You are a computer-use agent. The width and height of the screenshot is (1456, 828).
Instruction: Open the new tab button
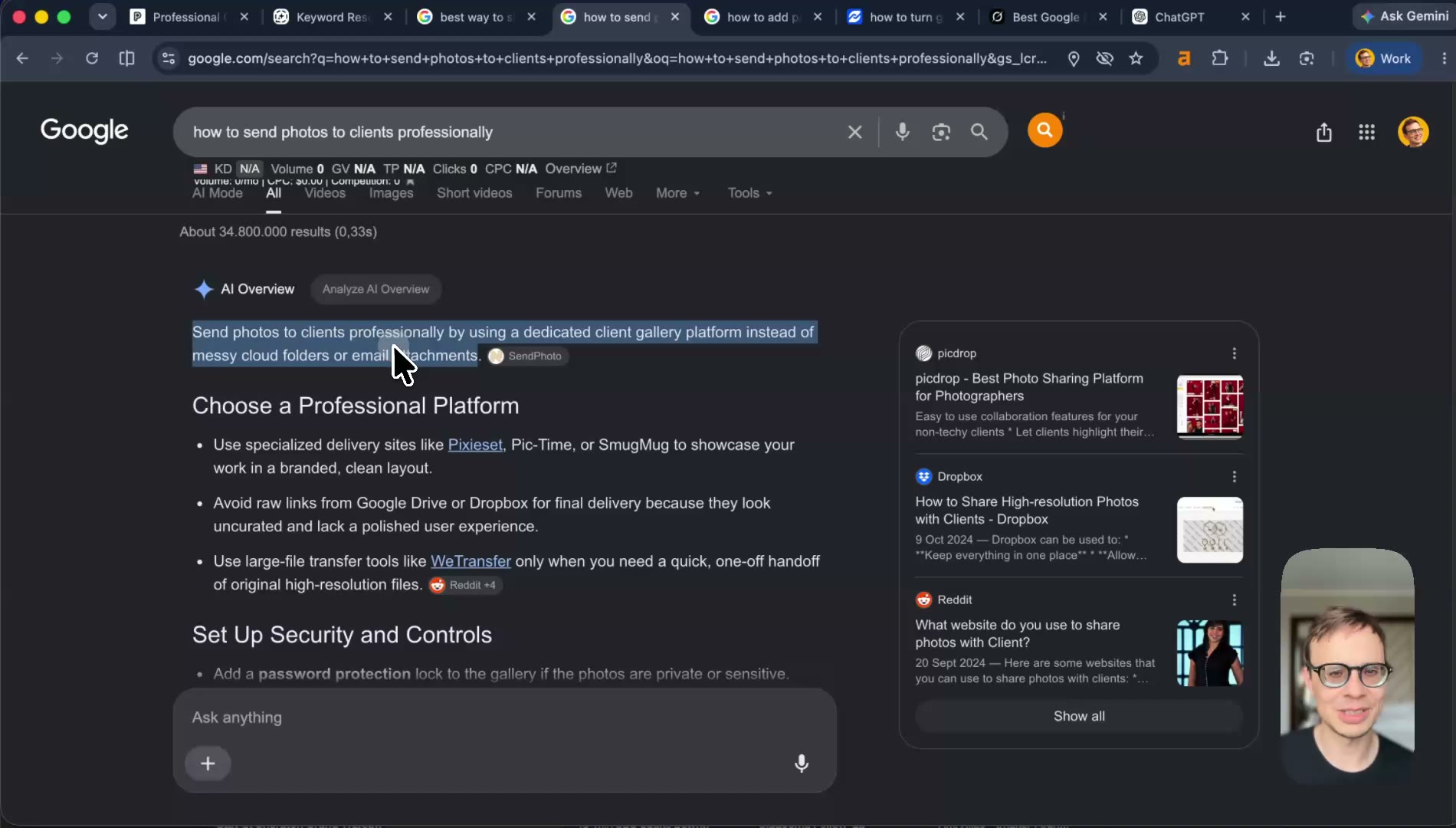1280,17
